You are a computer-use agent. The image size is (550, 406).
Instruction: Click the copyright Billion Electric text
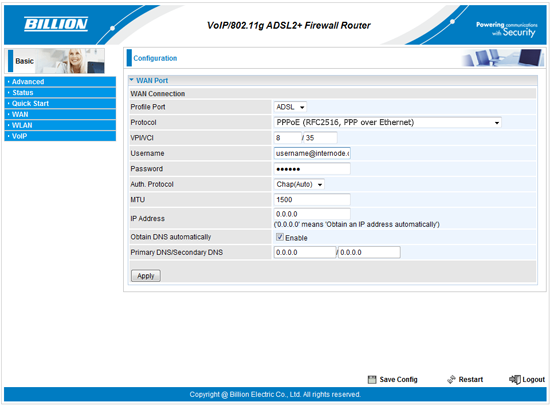point(275,394)
